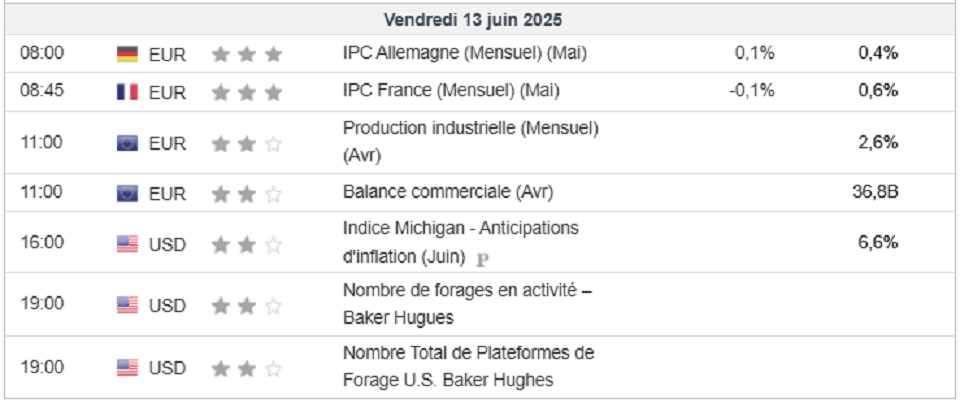This screenshot has width=960, height=403.
Task: Open IPC France (Mensuel) (Mai) event
Action: [x=451, y=91]
